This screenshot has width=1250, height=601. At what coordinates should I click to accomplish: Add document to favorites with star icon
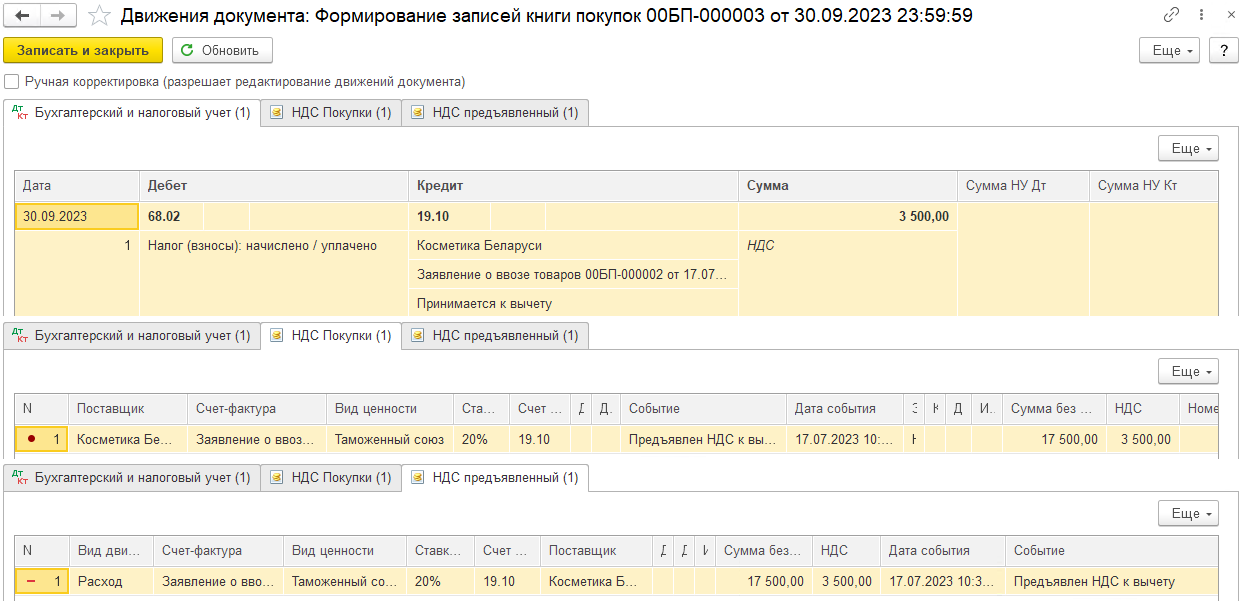[99, 16]
